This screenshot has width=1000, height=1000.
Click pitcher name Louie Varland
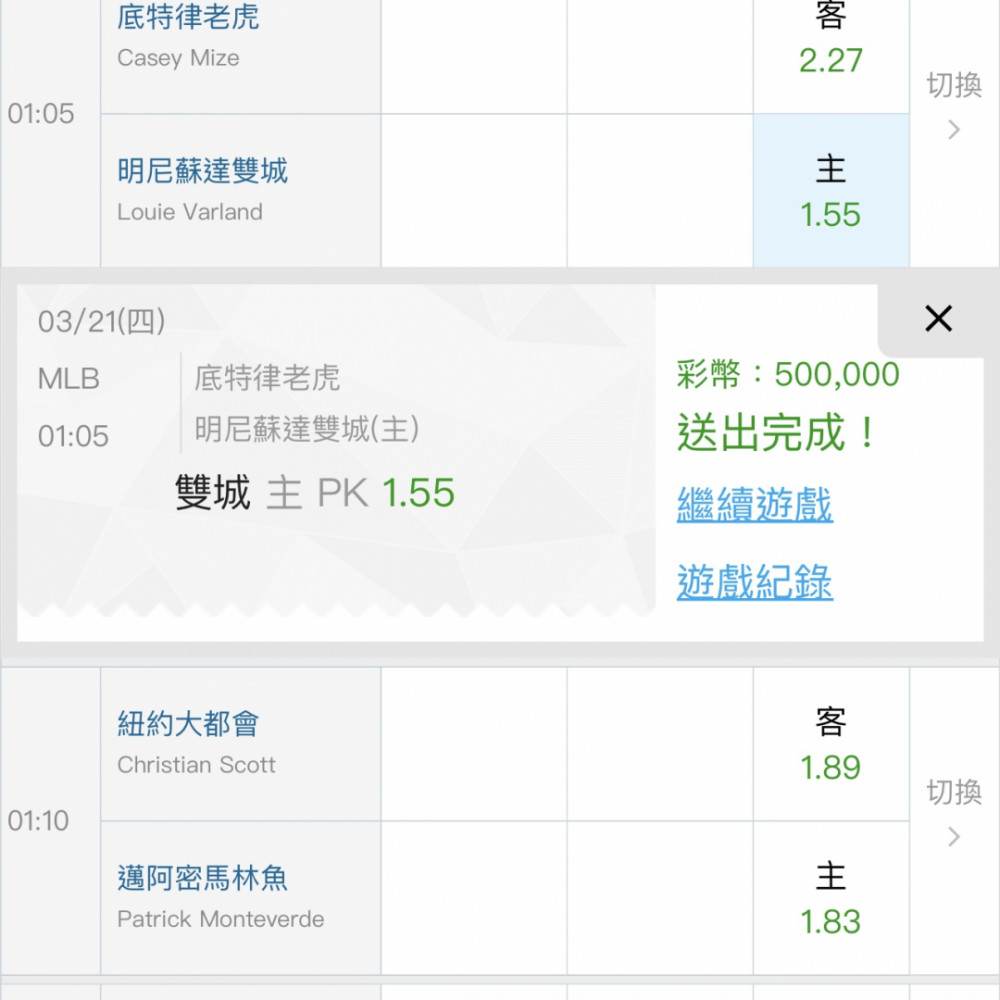(x=190, y=212)
